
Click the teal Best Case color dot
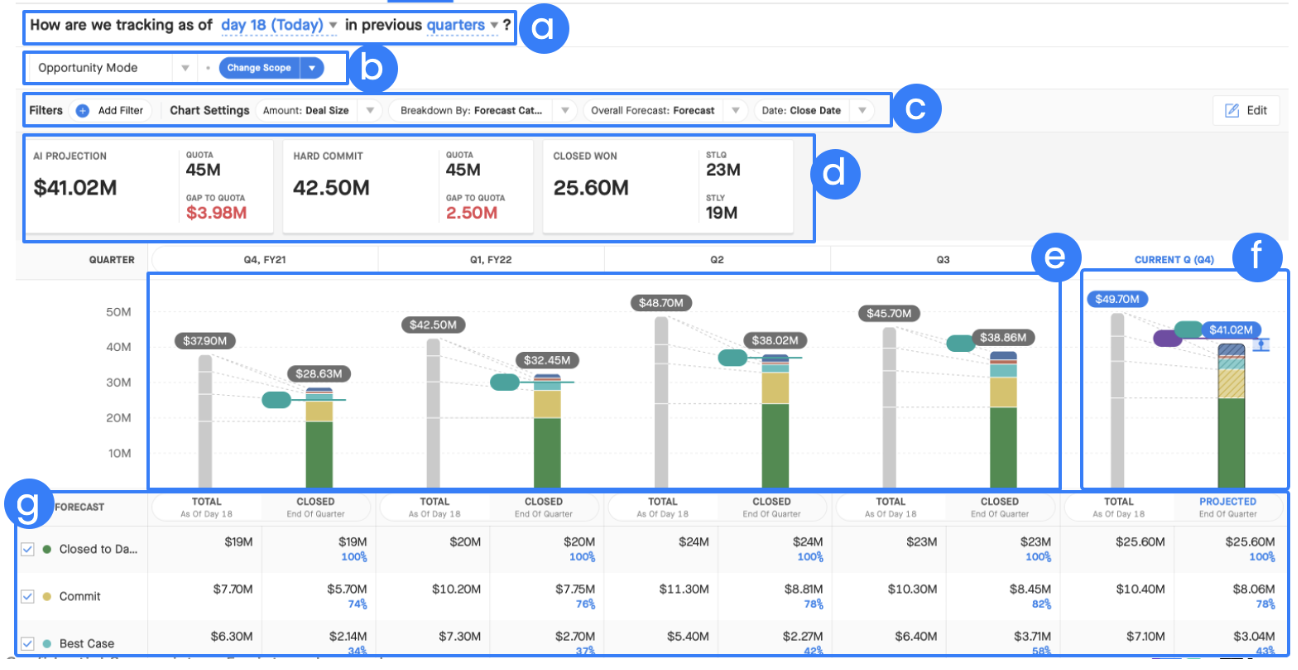[x=47, y=643]
